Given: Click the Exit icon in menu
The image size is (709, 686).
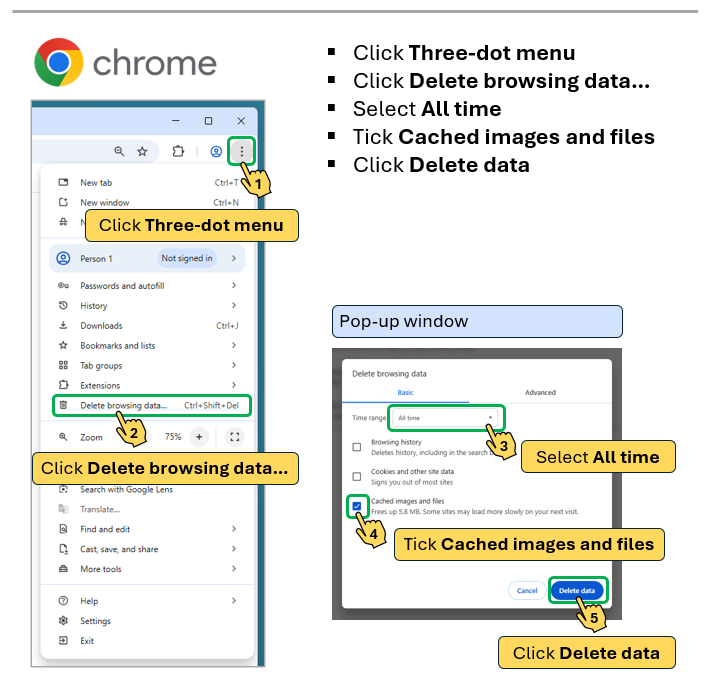Looking at the screenshot, I should point(63,640).
